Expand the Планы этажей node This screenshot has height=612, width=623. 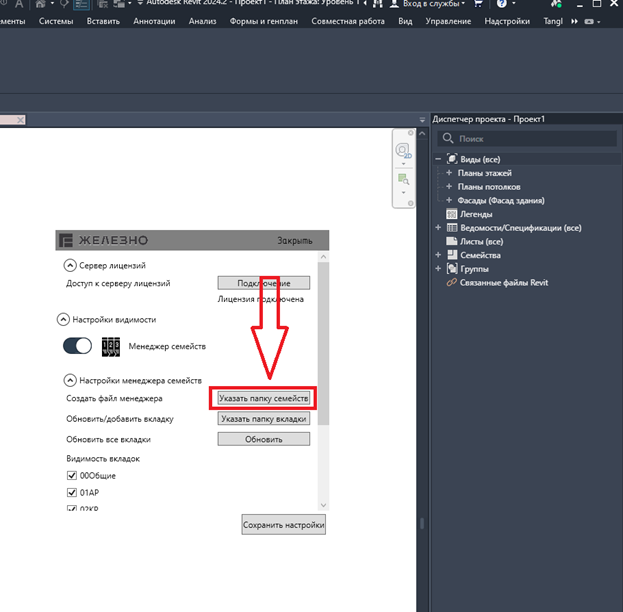point(449,173)
